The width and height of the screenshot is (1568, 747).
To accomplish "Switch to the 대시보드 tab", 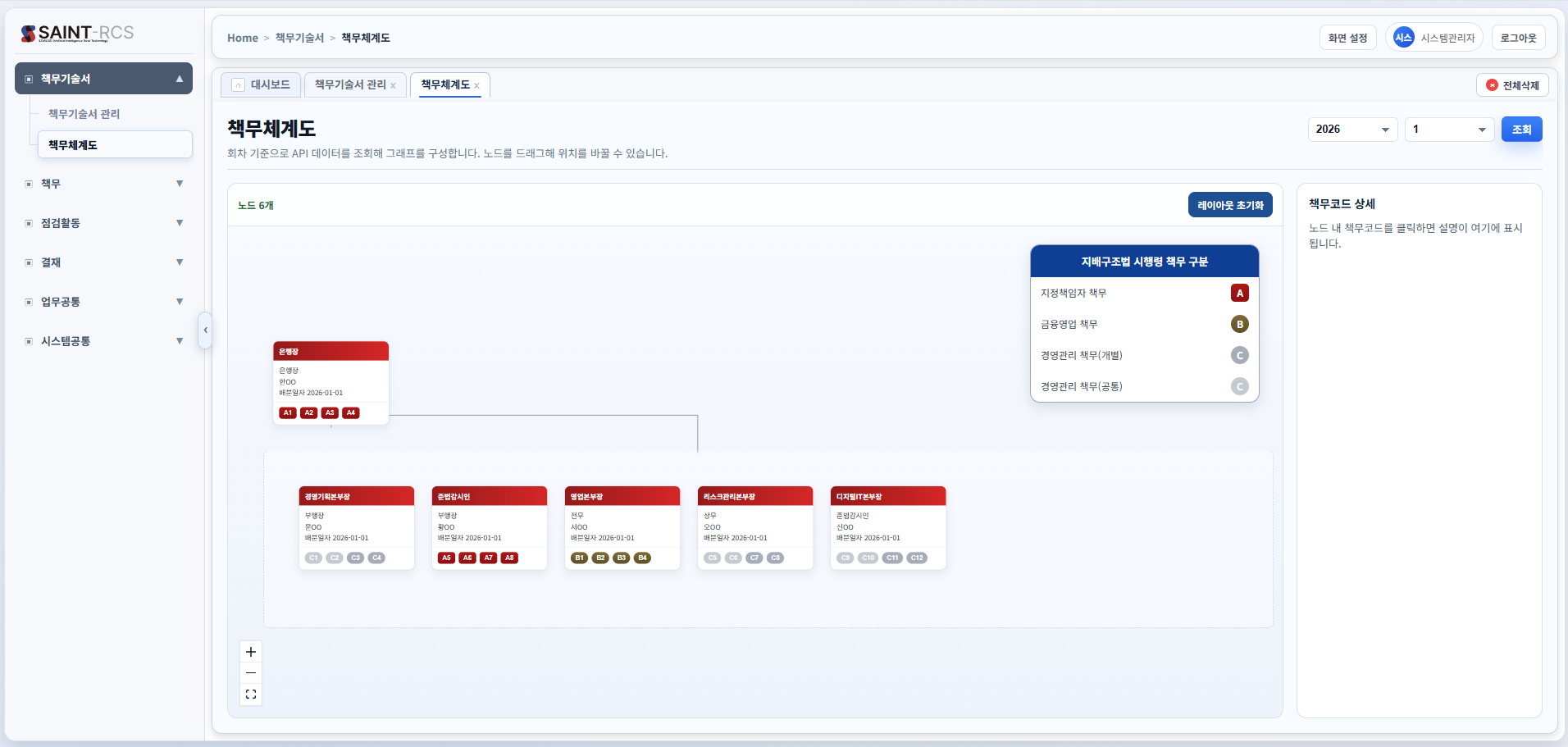I will (262, 85).
